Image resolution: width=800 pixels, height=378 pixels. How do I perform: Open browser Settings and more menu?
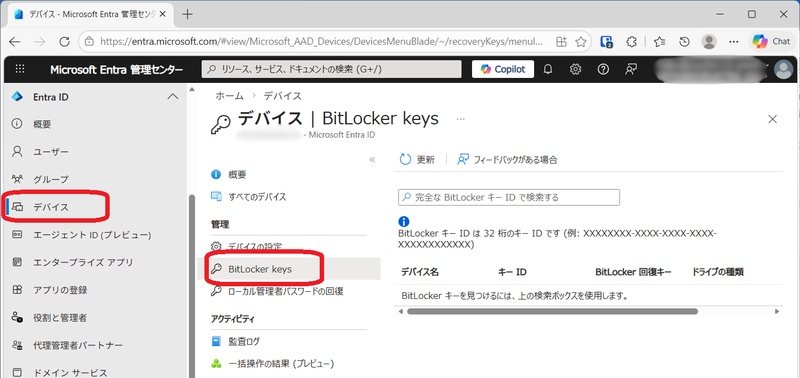coord(734,42)
